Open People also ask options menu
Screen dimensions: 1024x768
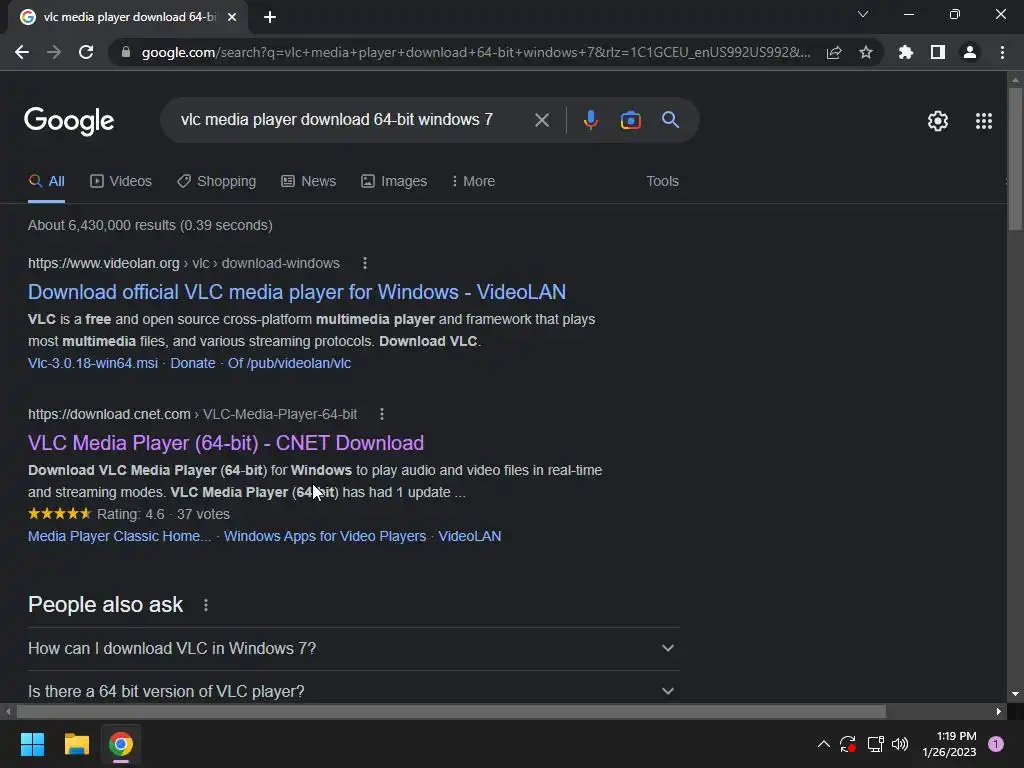[x=206, y=605]
